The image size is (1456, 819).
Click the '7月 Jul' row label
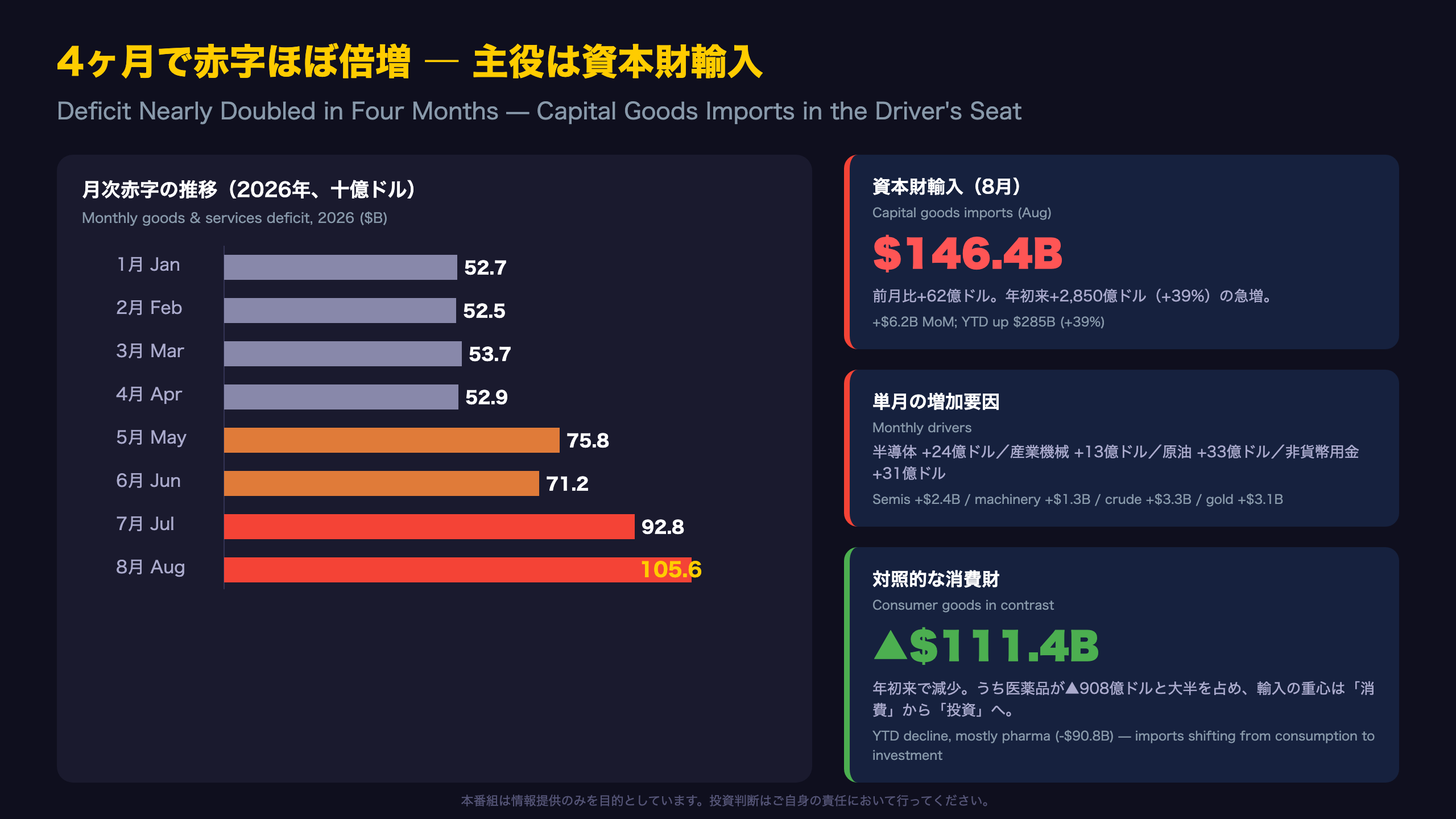tap(145, 524)
